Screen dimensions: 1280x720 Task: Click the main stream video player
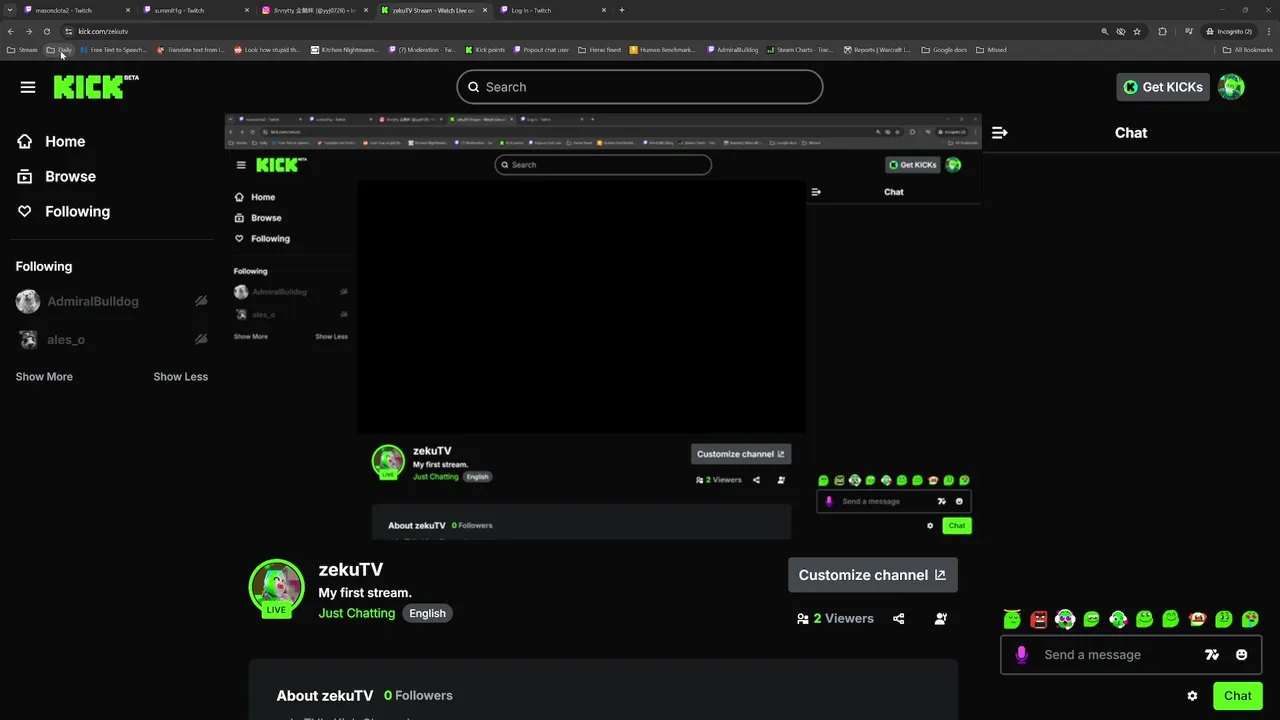click(603, 326)
